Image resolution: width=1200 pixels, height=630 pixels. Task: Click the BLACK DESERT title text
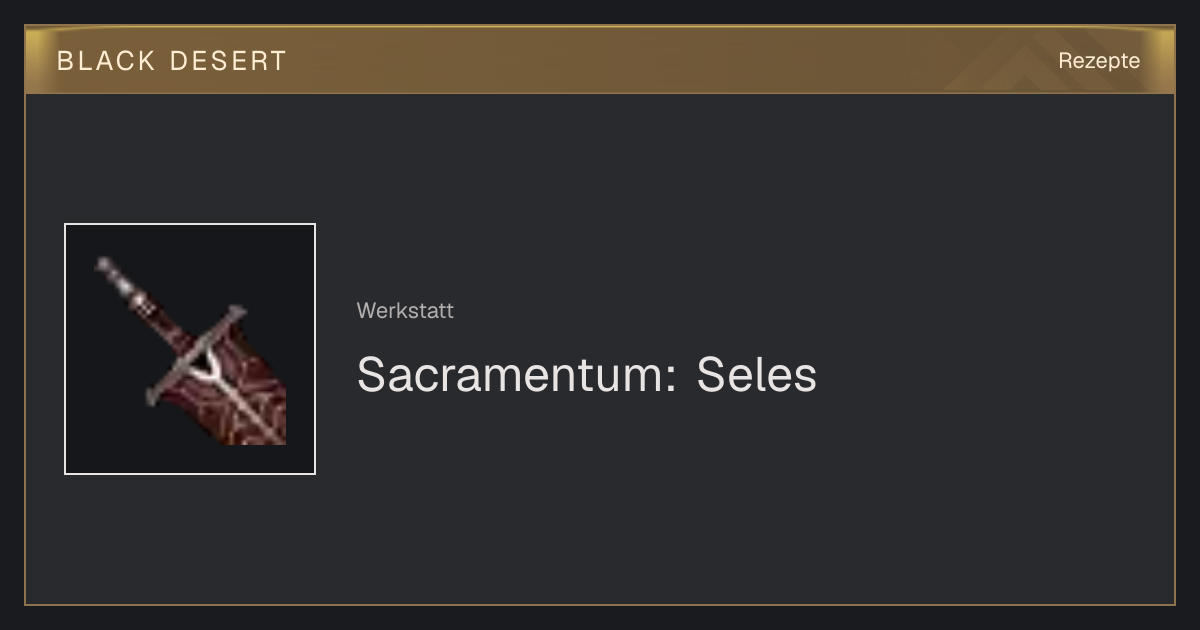coord(172,61)
